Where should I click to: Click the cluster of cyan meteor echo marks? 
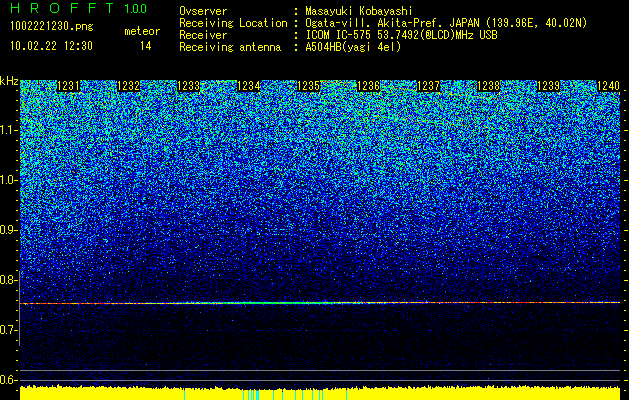(251, 395)
